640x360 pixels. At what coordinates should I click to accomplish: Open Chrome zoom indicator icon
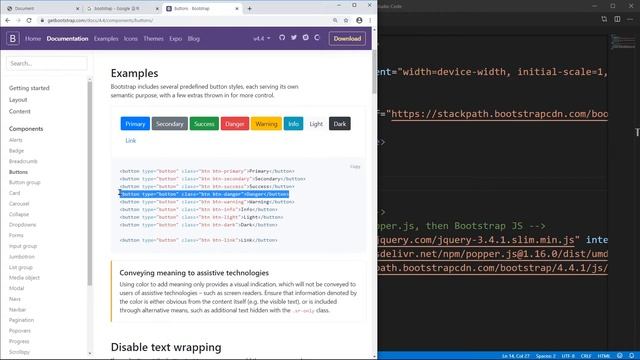coord(335,20)
